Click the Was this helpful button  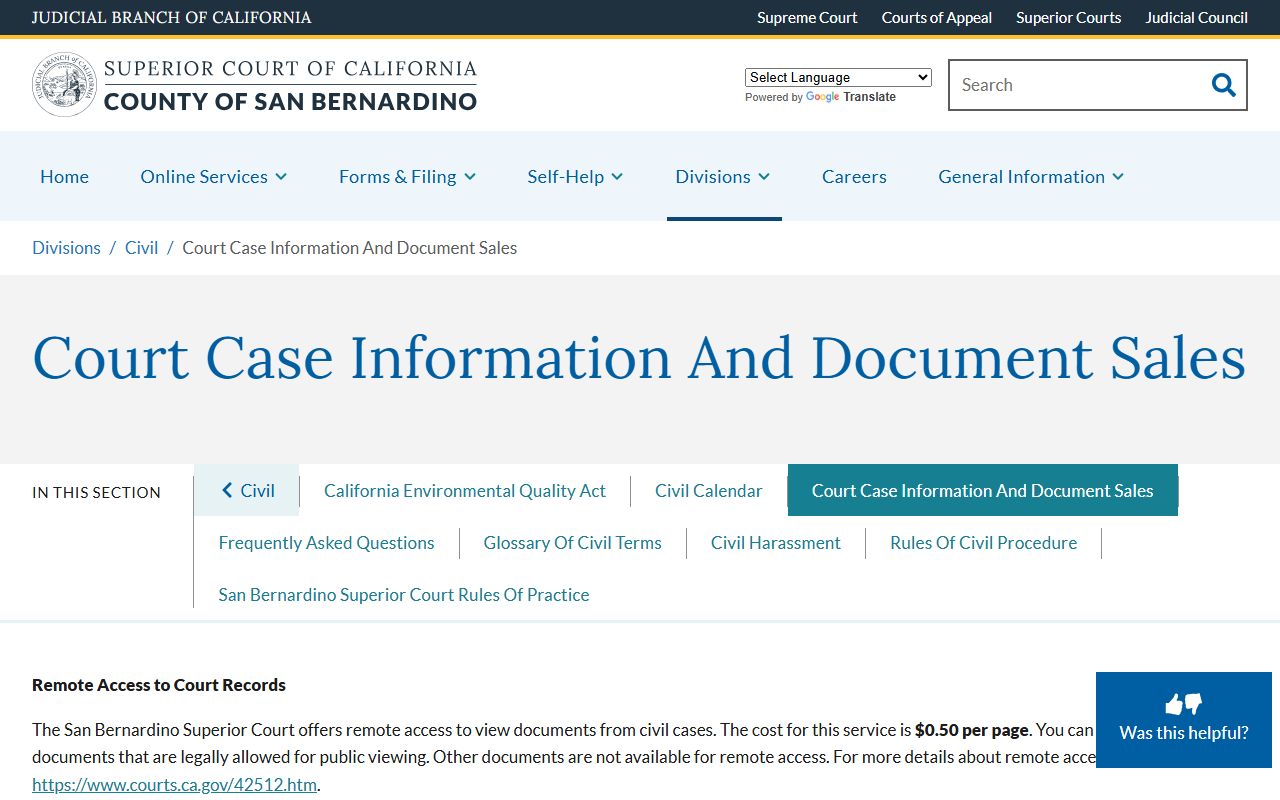(1184, 720)
